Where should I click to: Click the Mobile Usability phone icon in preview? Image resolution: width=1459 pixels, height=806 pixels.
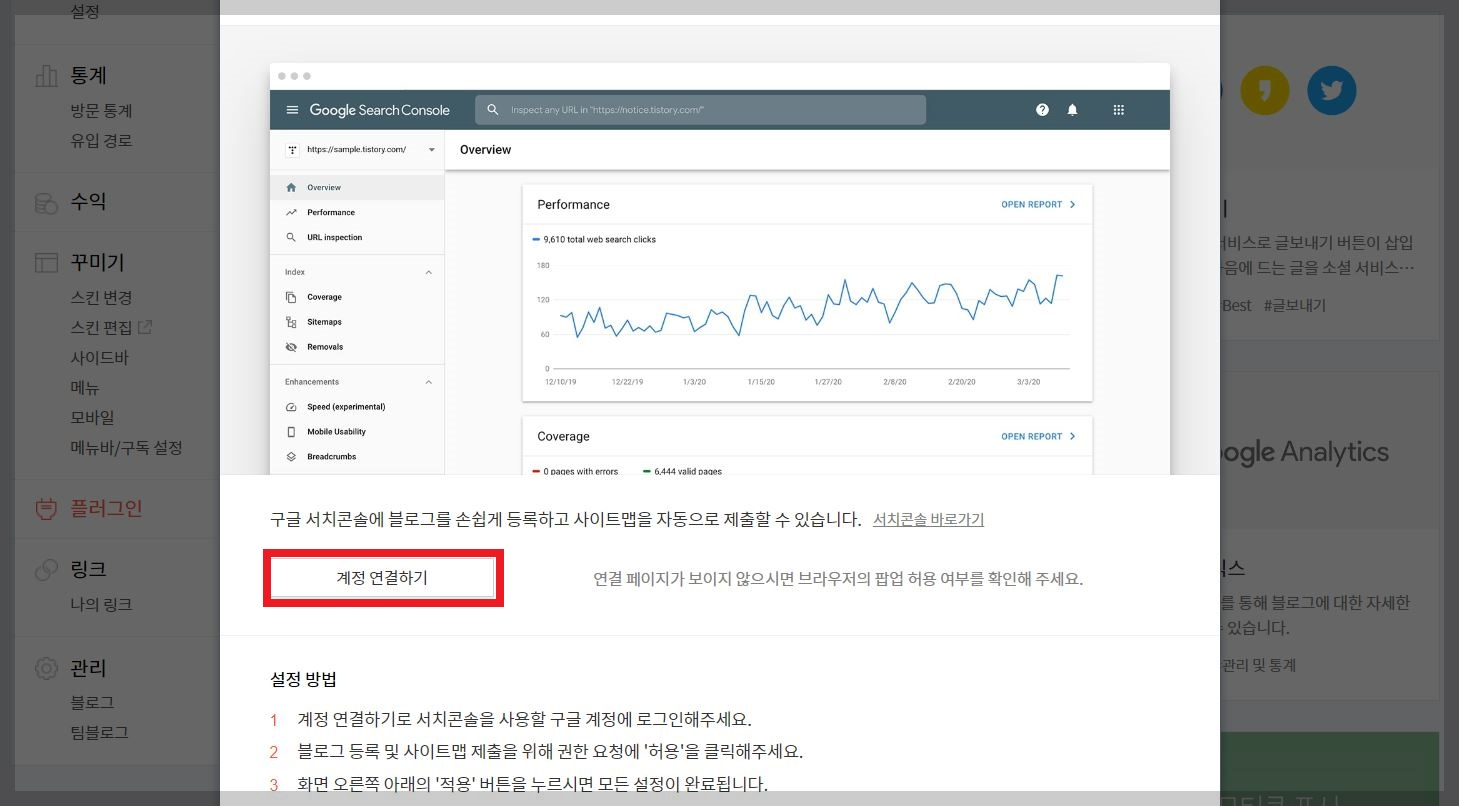[291, 432]
